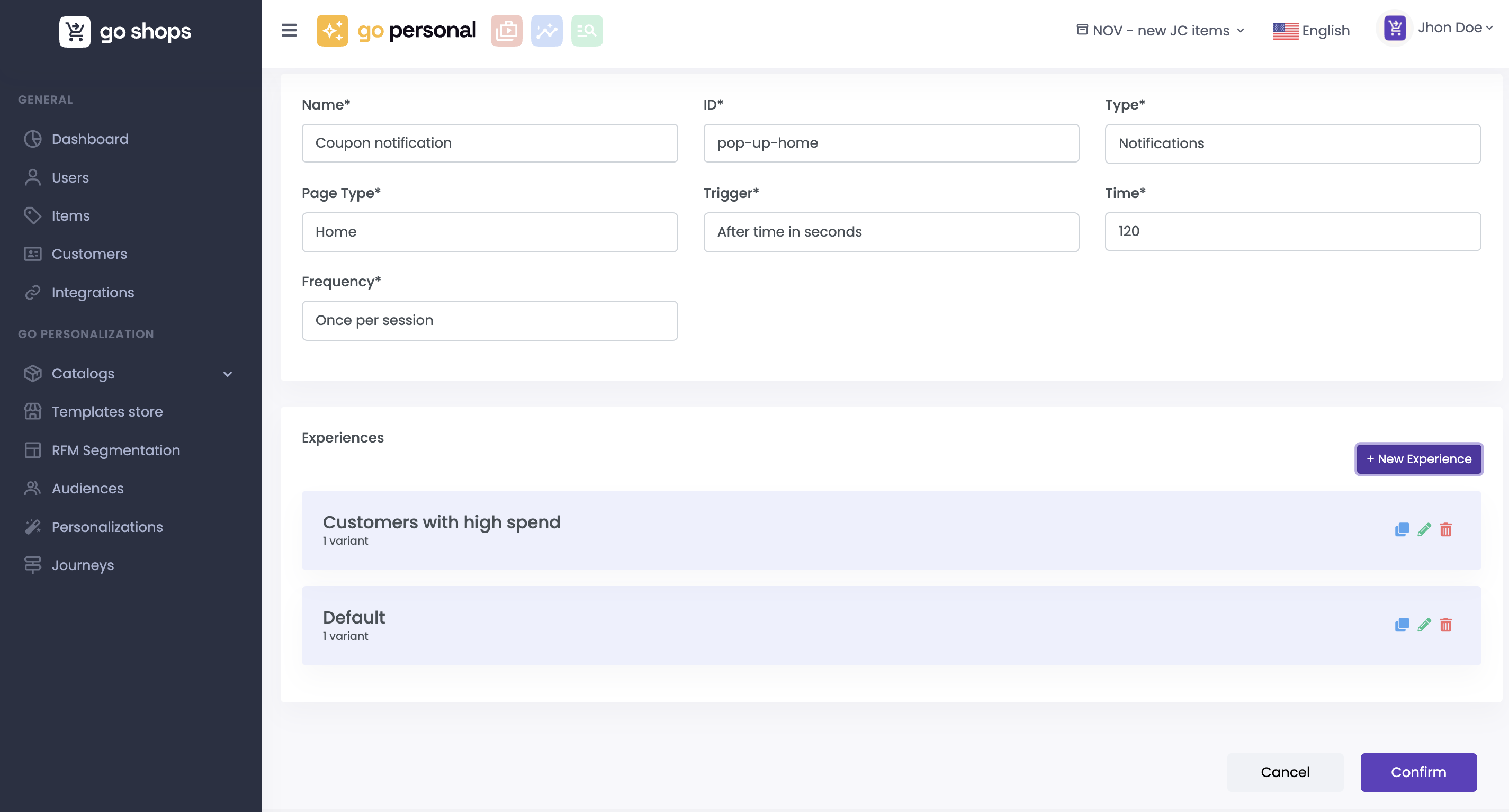
Task: Edit the Customers with high spend experience
Action: [1424, 529]
